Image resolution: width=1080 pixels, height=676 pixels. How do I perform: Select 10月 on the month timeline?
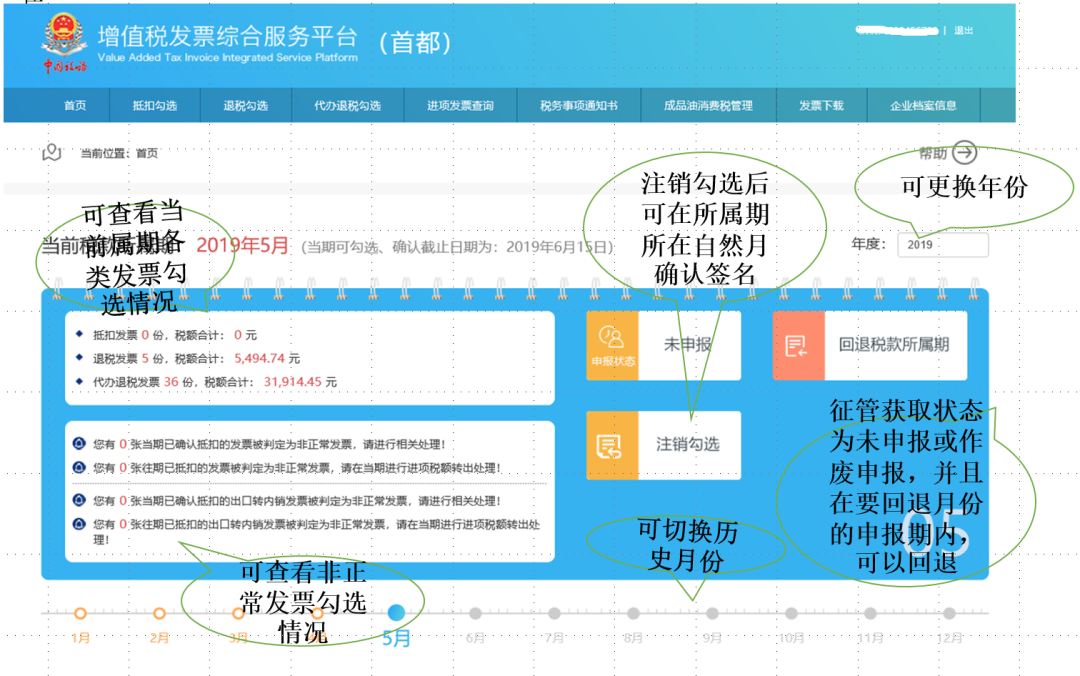(791, 613)
